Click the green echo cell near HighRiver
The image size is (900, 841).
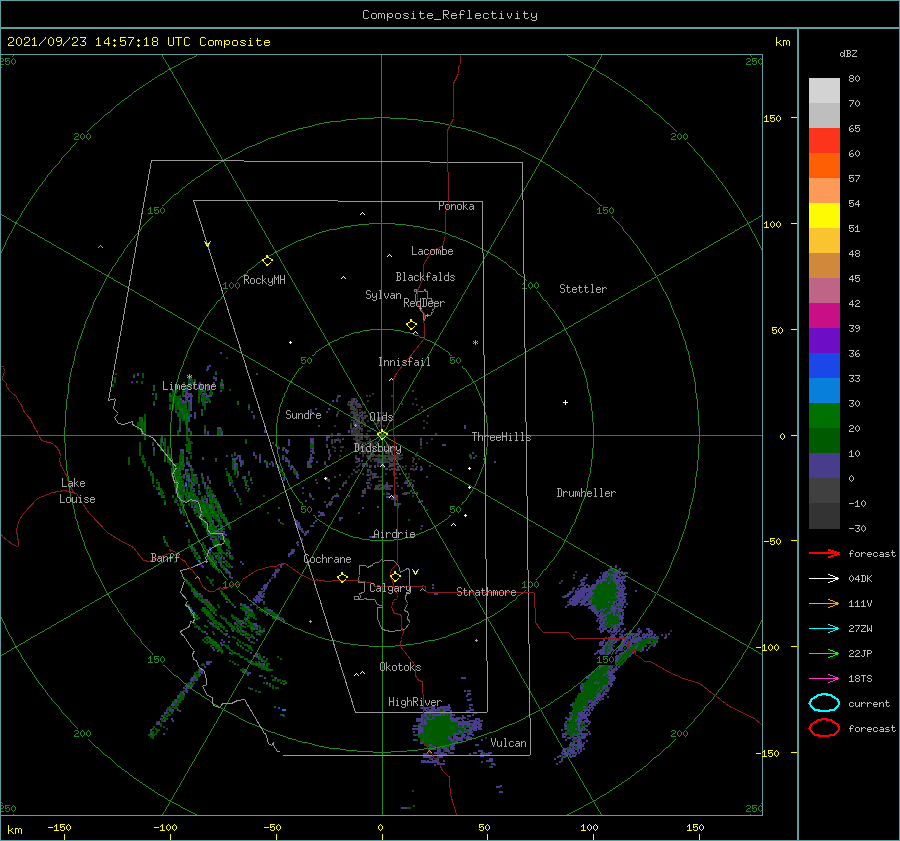click(x=439, y=729)
